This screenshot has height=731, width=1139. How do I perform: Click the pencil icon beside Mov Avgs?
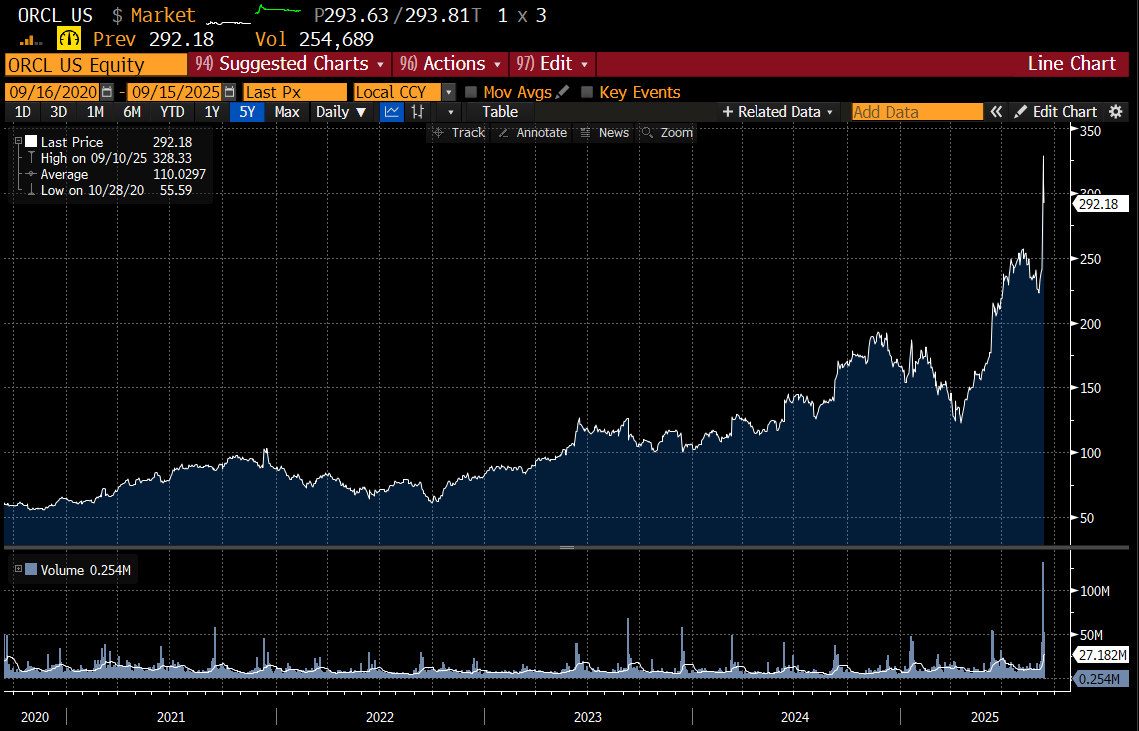pos(562,92)
